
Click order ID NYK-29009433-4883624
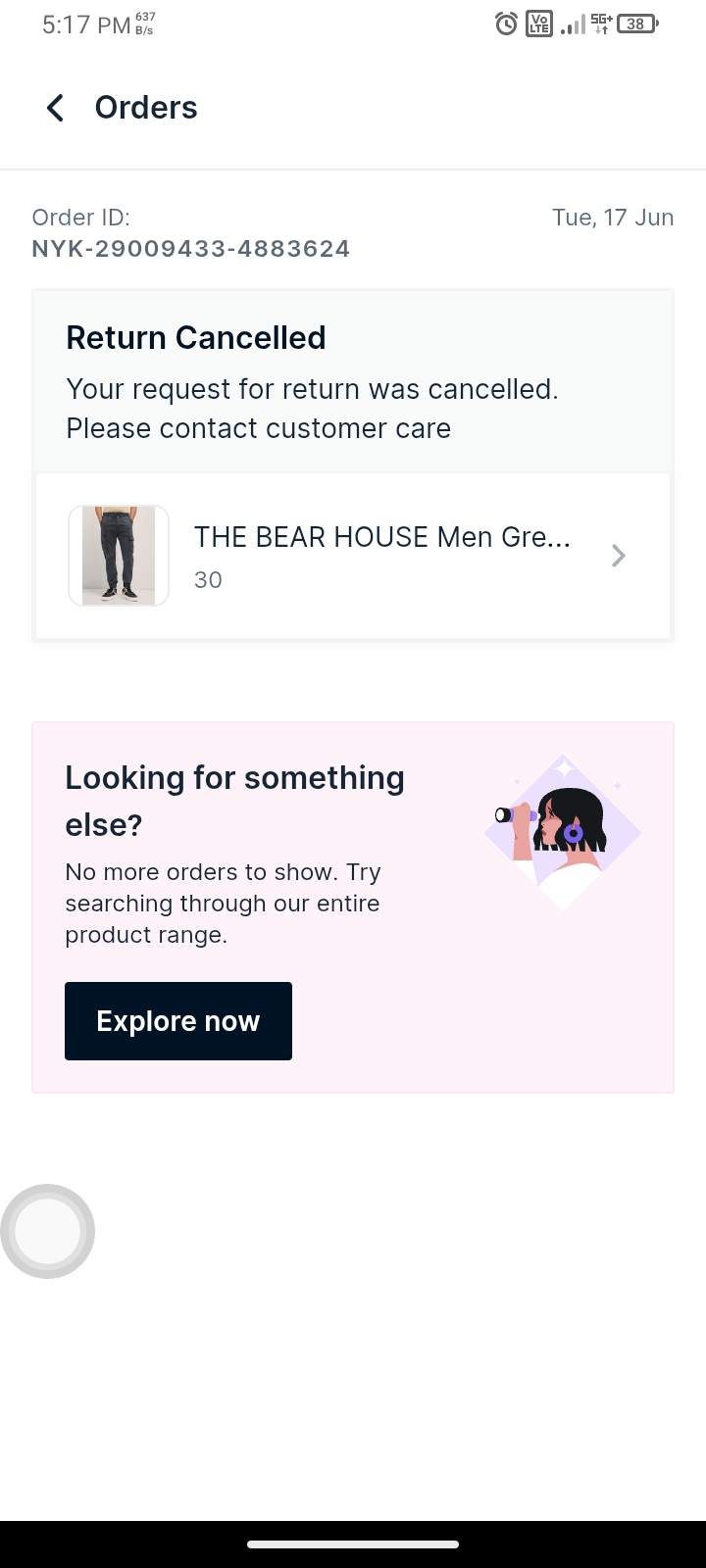pyautogui.click(x=191, y=249)
